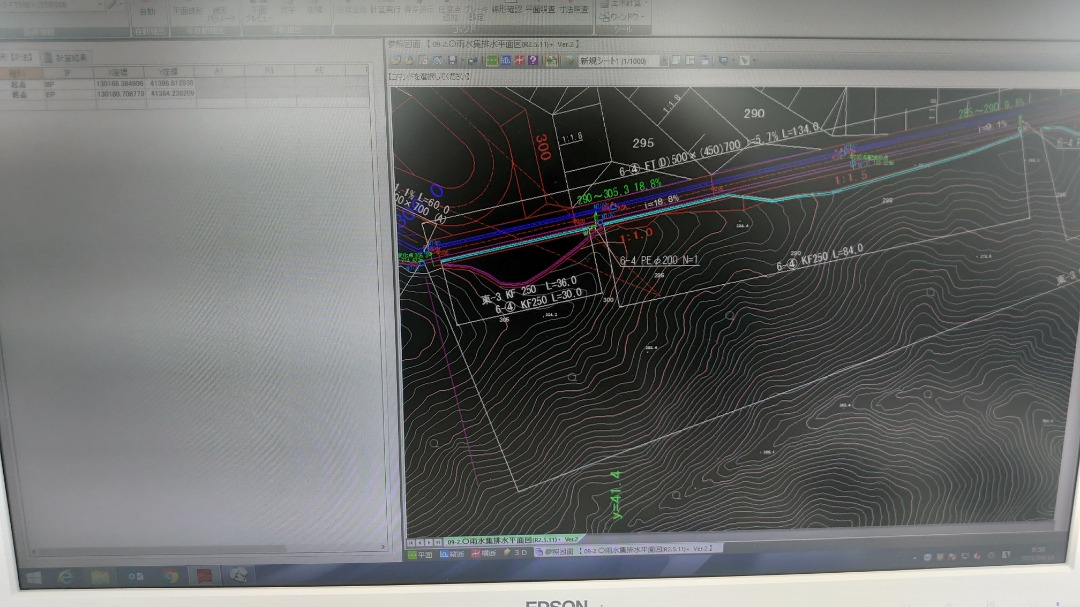Click the 295 contour elevation label
1080x607 pixels.
[643, 143]
